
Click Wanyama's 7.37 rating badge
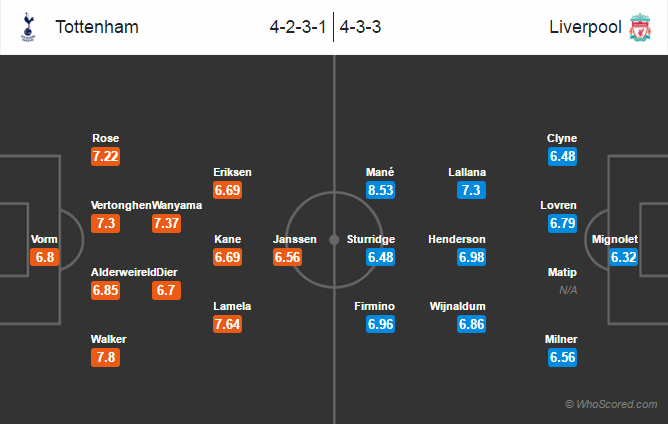166,223
